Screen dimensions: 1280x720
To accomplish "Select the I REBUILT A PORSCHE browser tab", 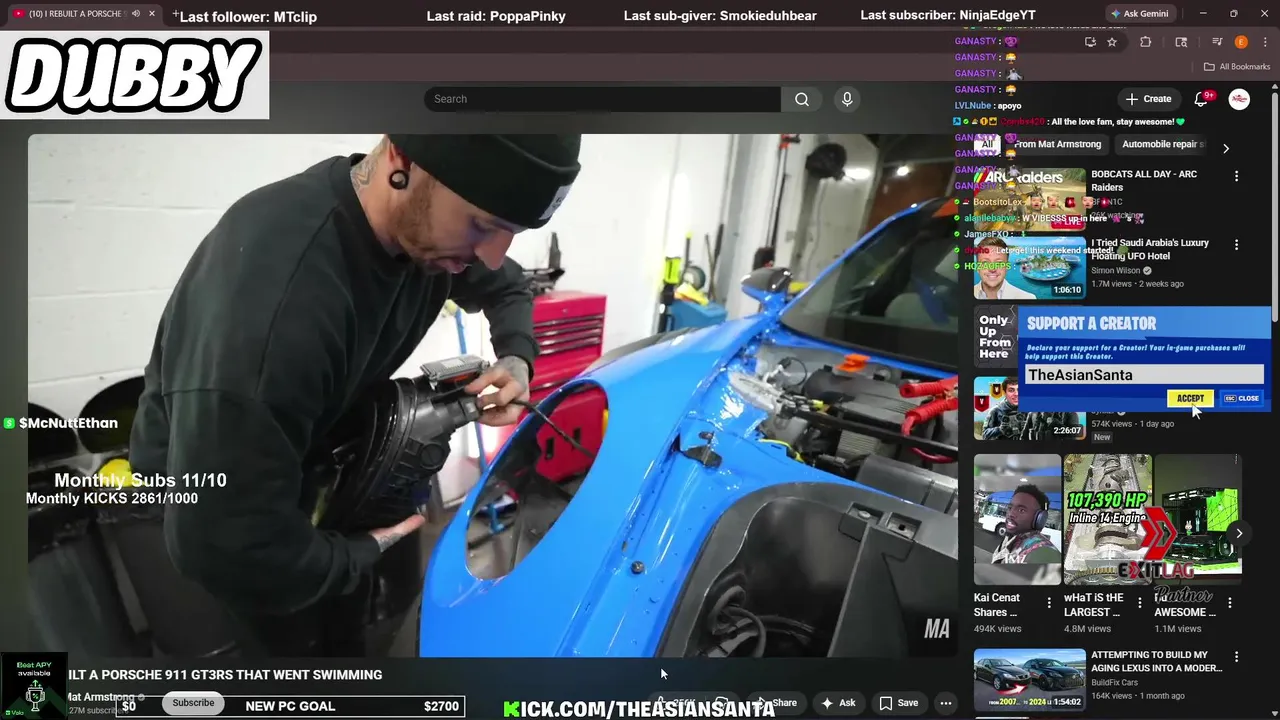I will pos(84,14).
